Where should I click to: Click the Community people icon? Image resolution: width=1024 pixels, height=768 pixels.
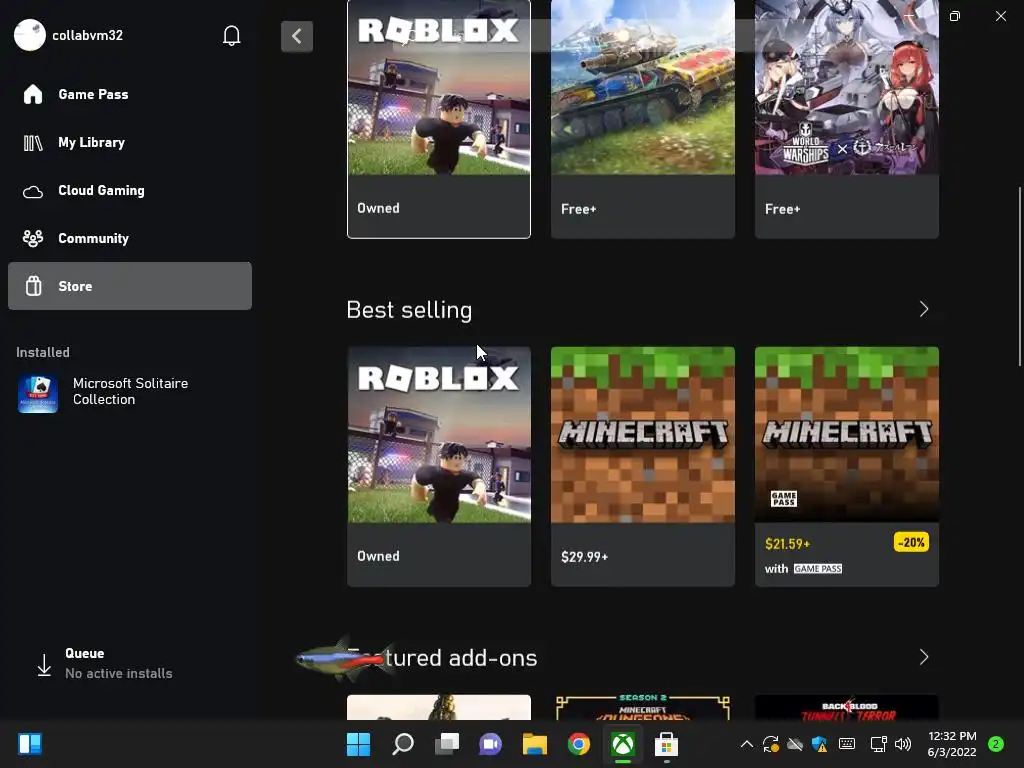point(33,238)
